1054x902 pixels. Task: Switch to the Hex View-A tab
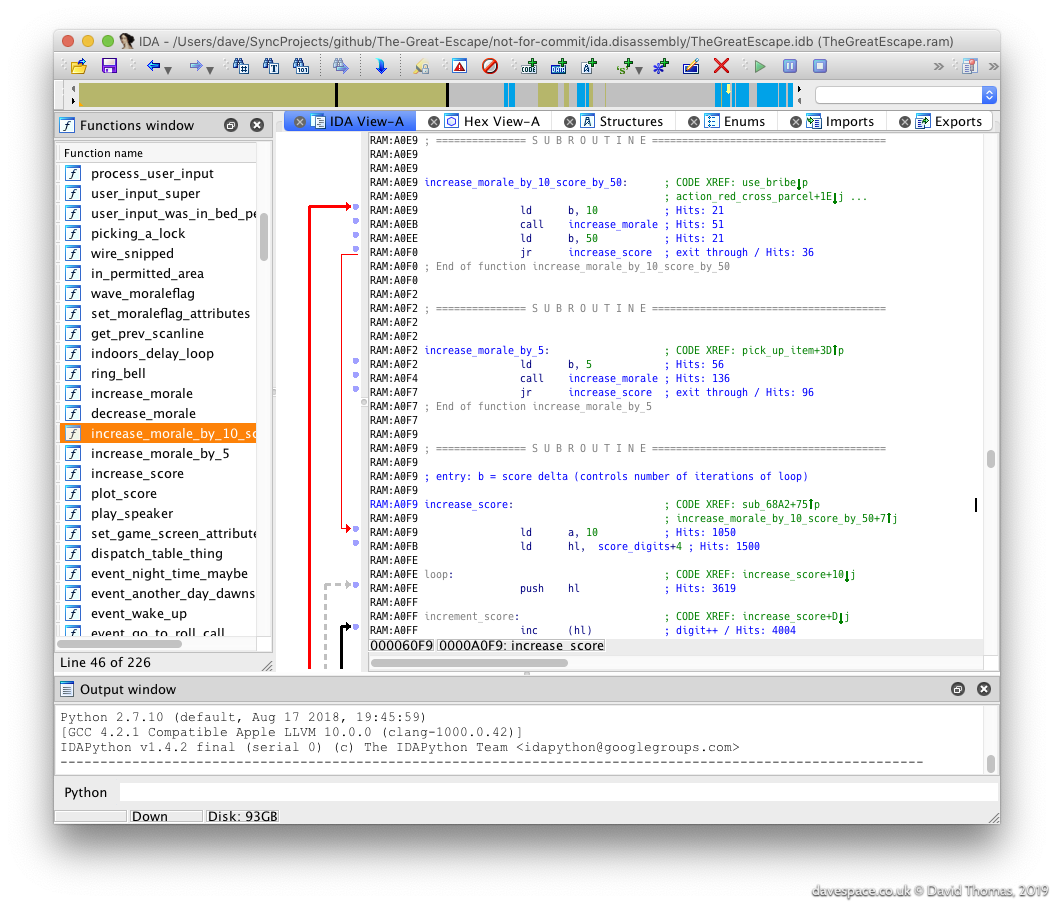click(x=501, y=121)
